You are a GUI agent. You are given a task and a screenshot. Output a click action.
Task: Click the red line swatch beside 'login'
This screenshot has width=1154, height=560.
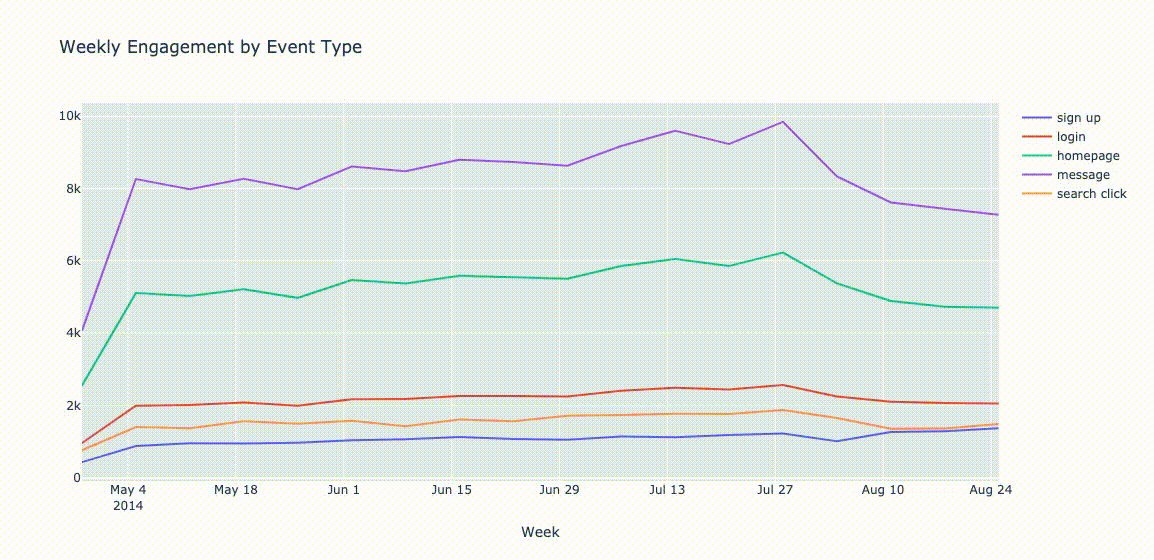point(1038,137)
